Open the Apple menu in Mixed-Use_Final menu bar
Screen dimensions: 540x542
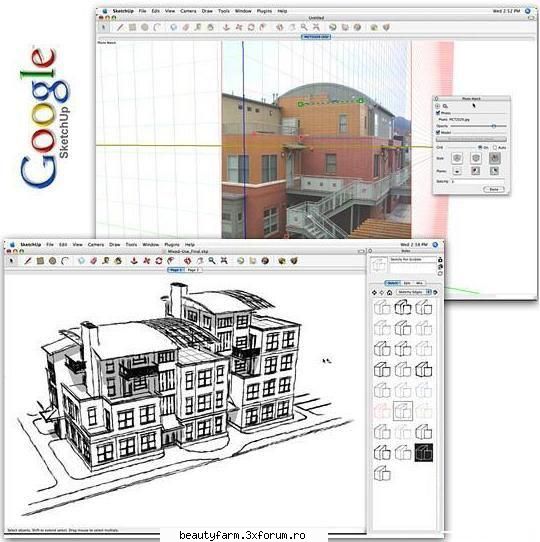coord(12,244)
